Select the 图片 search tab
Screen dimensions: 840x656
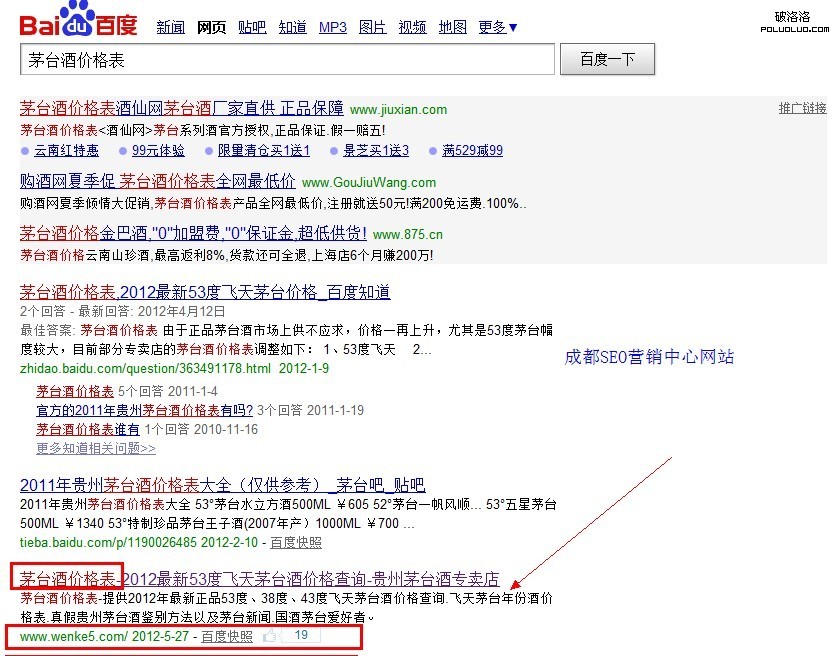coord(372,27)
